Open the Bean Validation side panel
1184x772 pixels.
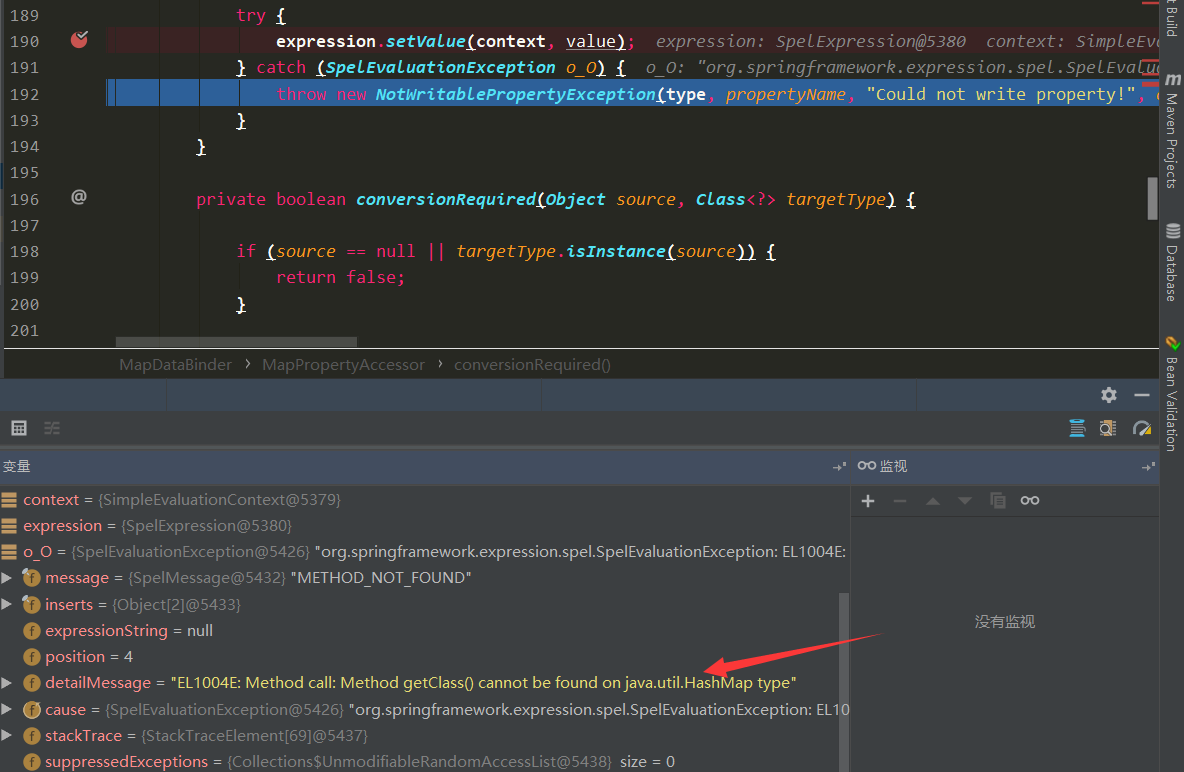pos(1172,394)
